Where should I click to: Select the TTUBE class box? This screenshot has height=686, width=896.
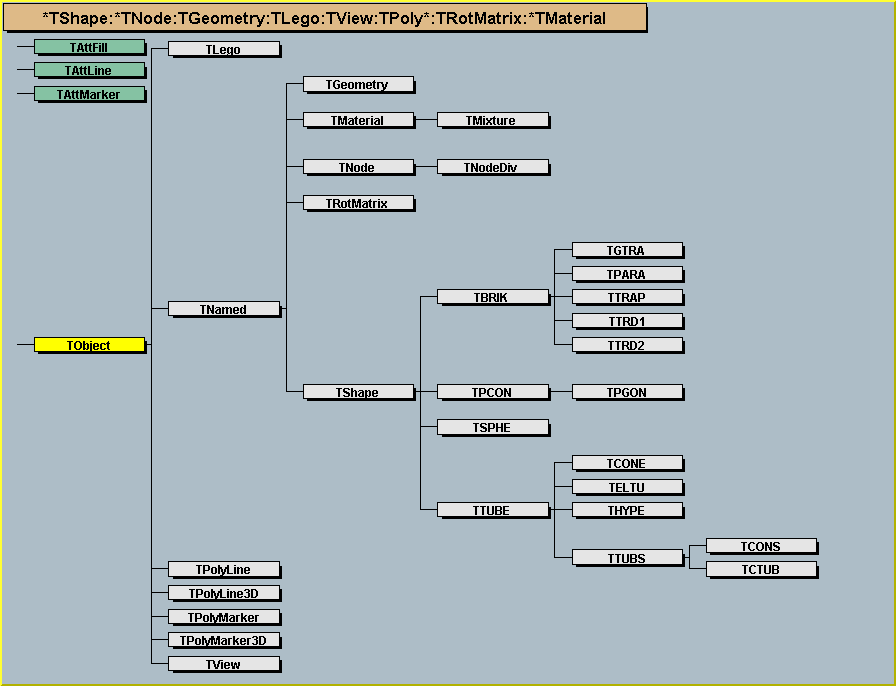click(491, 511)
